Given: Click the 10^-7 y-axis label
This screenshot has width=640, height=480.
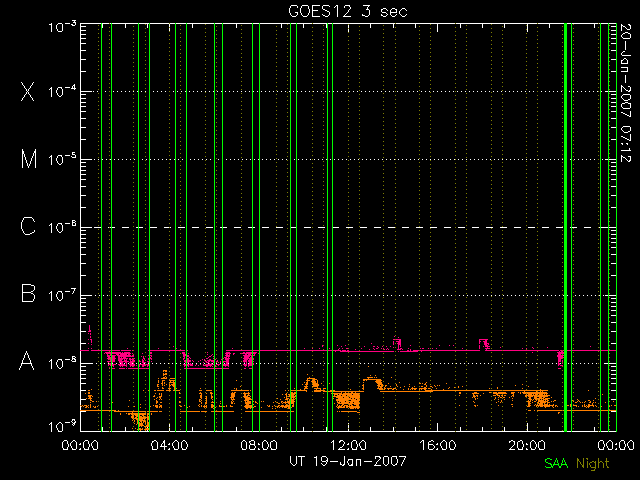Looking at the screenshot, I should [62, 296].
